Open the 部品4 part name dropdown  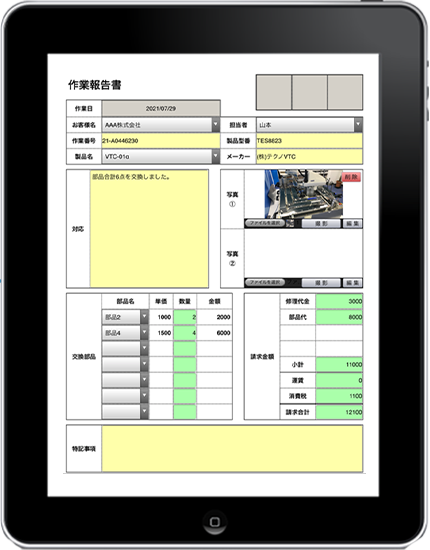coord(125,333)
